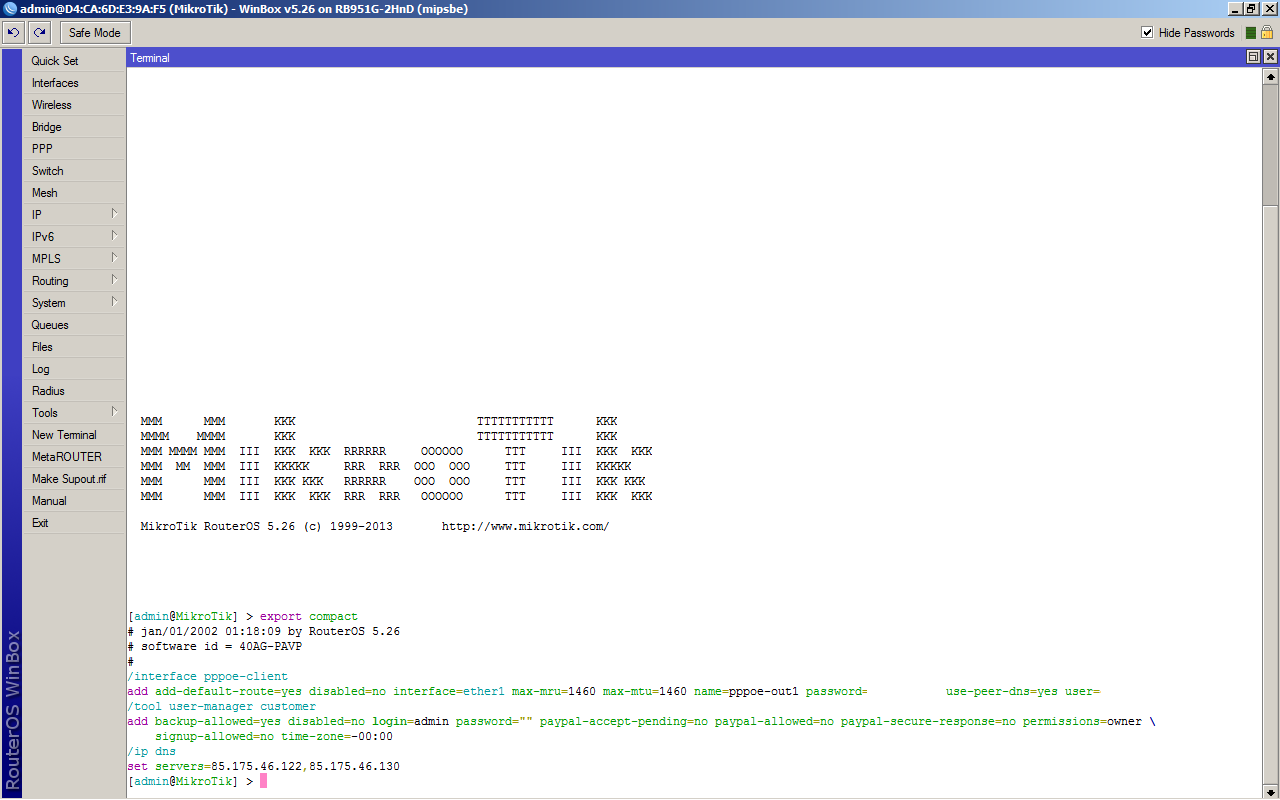Image resolution: width=1280 pixels, height=800 pixels.
Task: Expand the IP submenu arrow
Action: tap(115, 214)
